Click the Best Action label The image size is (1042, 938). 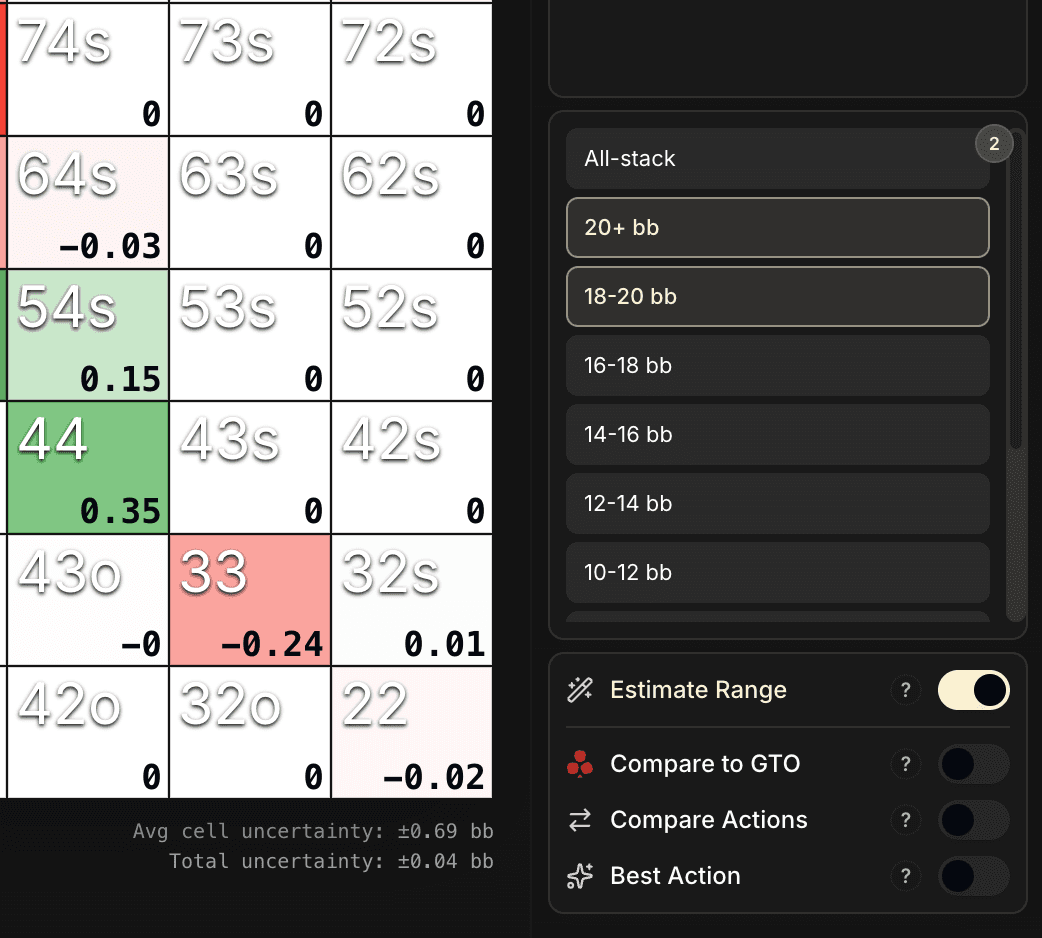675,876
